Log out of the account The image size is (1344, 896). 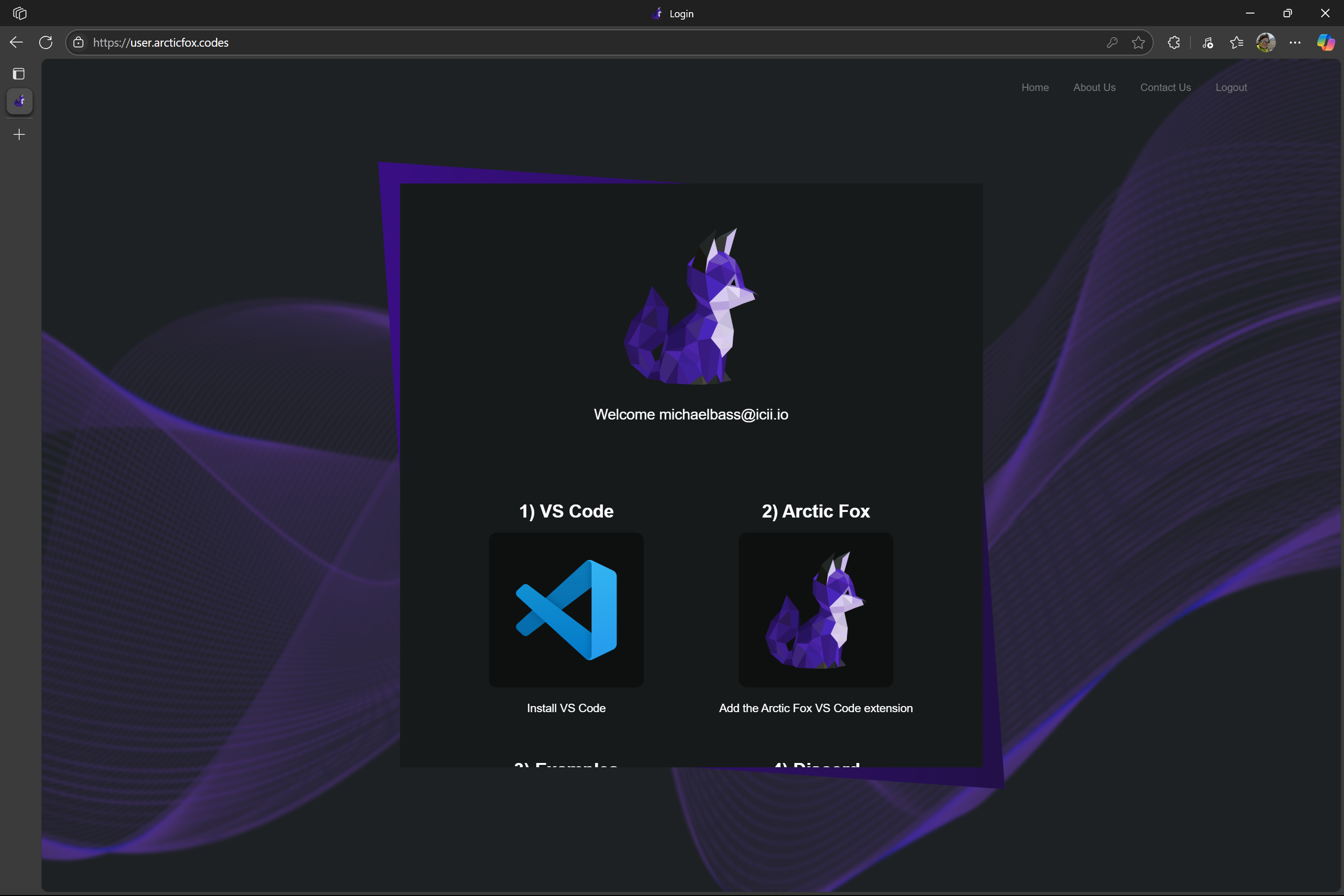click(1231, 87)
